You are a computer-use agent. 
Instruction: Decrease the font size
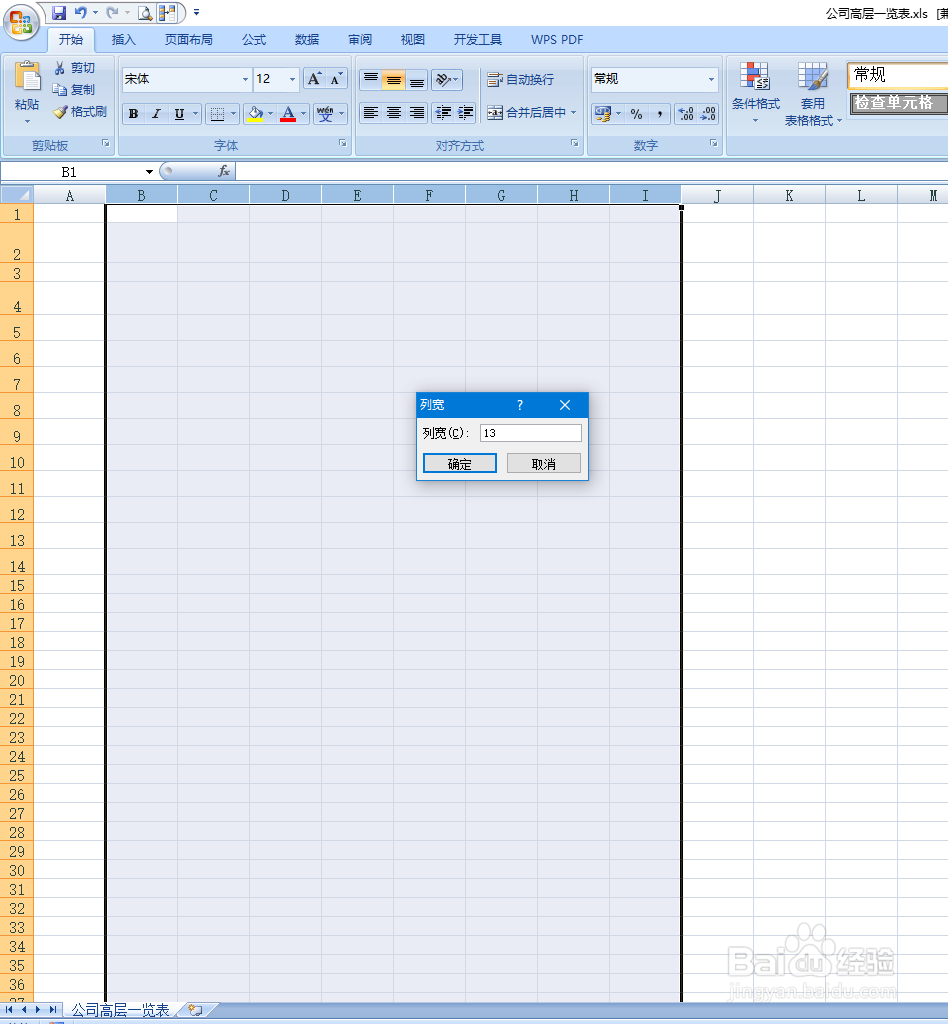(x=336, y=79)
